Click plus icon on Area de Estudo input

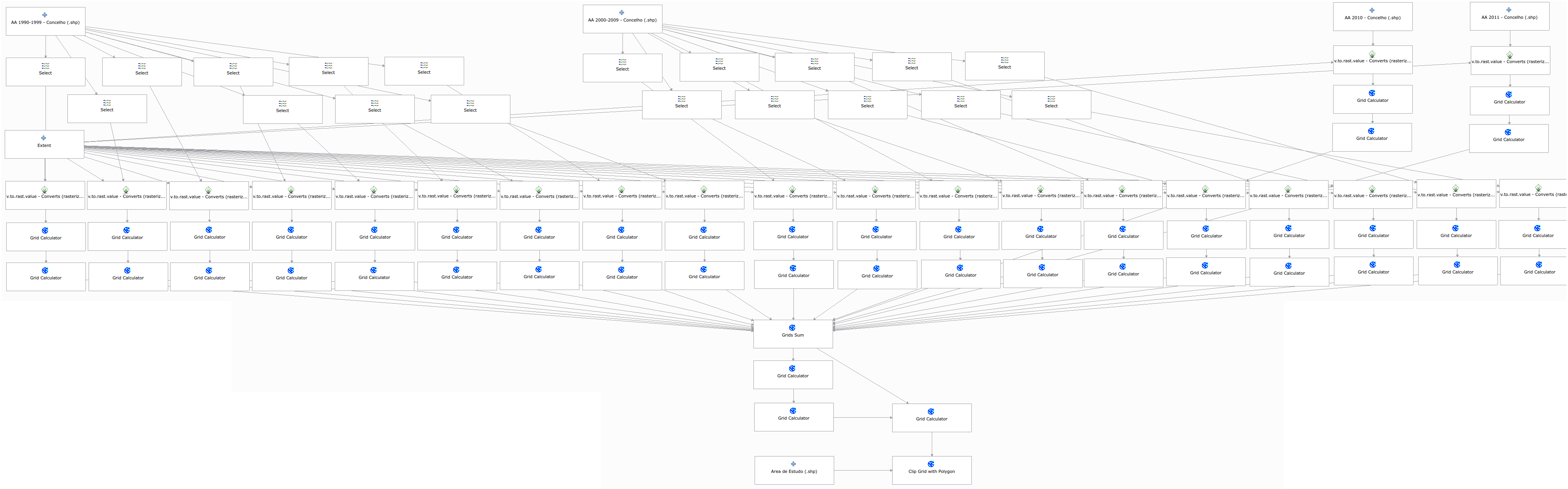[x=793, y=464]
